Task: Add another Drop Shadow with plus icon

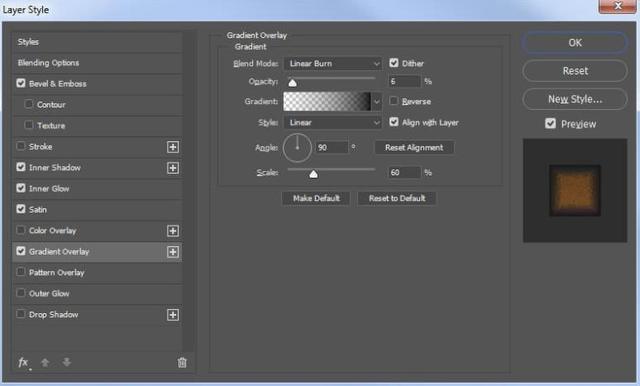Action: [173, 315]
